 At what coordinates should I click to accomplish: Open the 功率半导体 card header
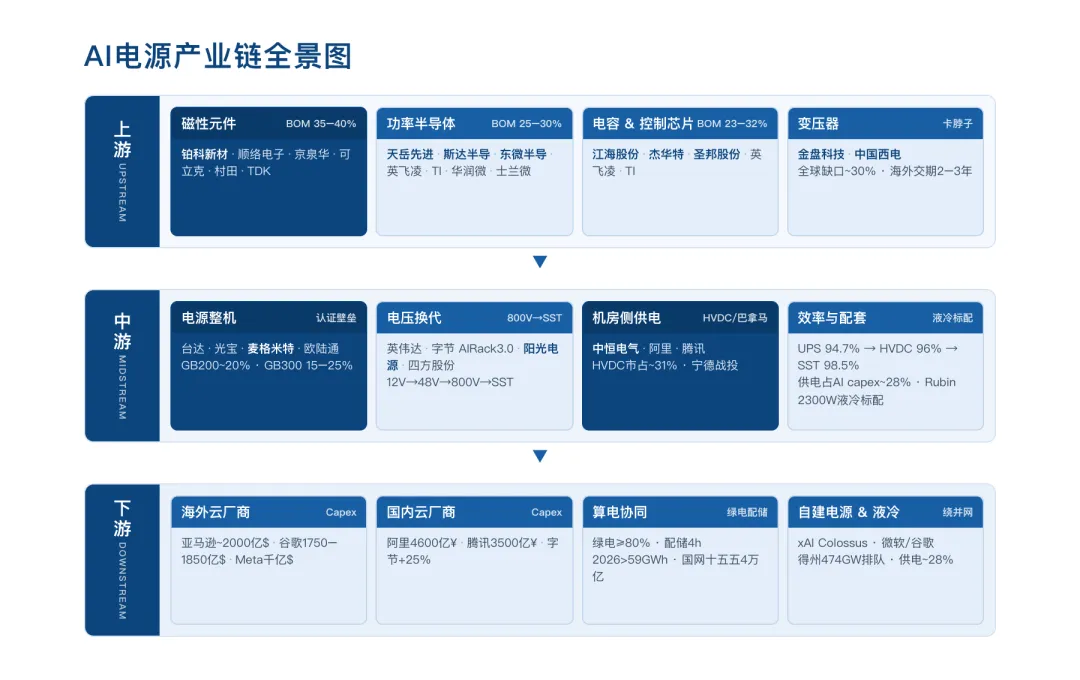point(474,123)
